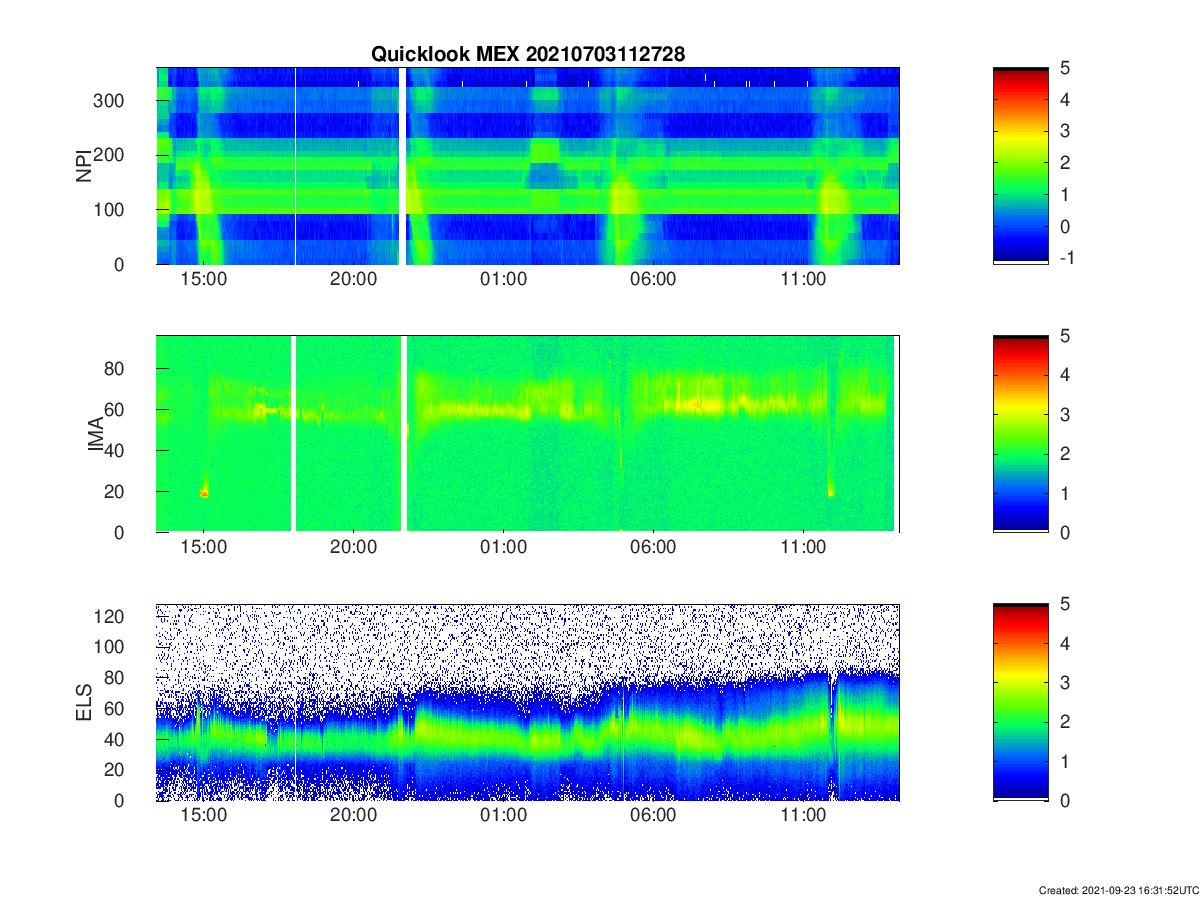This screenshot has width=1200, height=900.
Task: Click the 01:00 label under the NPI panel
Action: pyautogui.click(x=503, y=281)
